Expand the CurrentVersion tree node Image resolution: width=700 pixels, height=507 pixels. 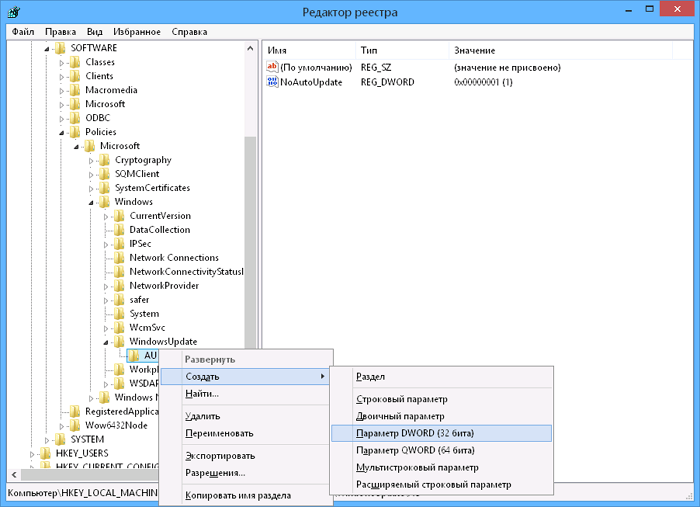(x=105, y=216)
